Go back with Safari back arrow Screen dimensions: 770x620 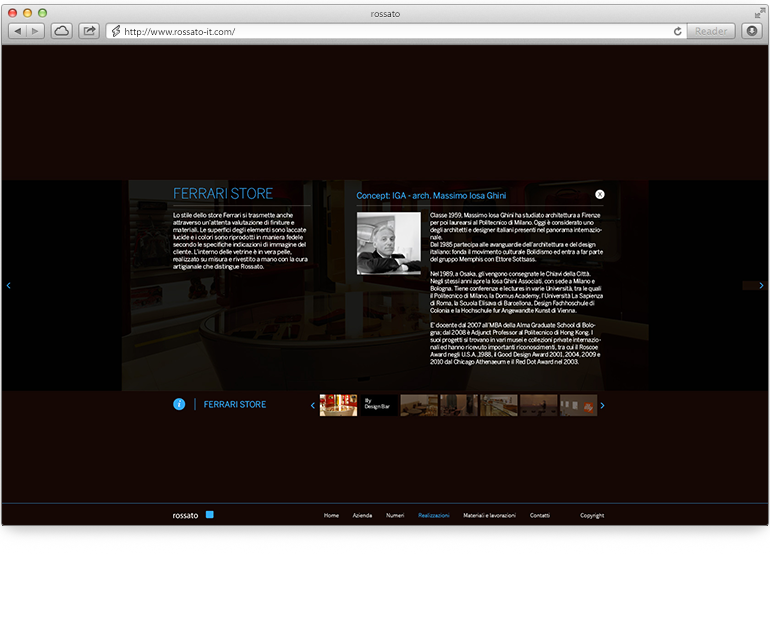pyautogui.click(x=18, y=31)
